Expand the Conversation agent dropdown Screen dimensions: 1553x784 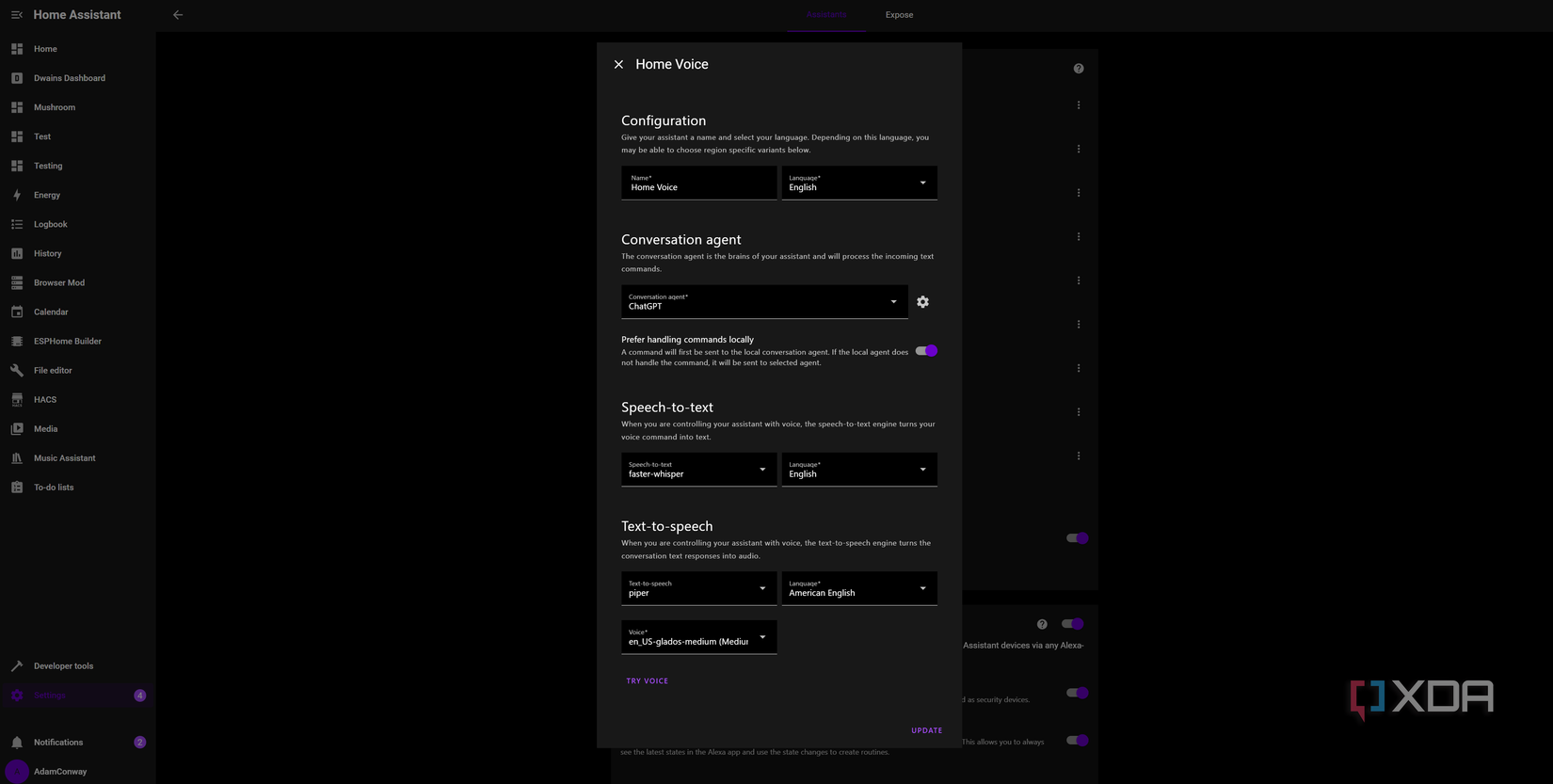[x=763, y=302]
